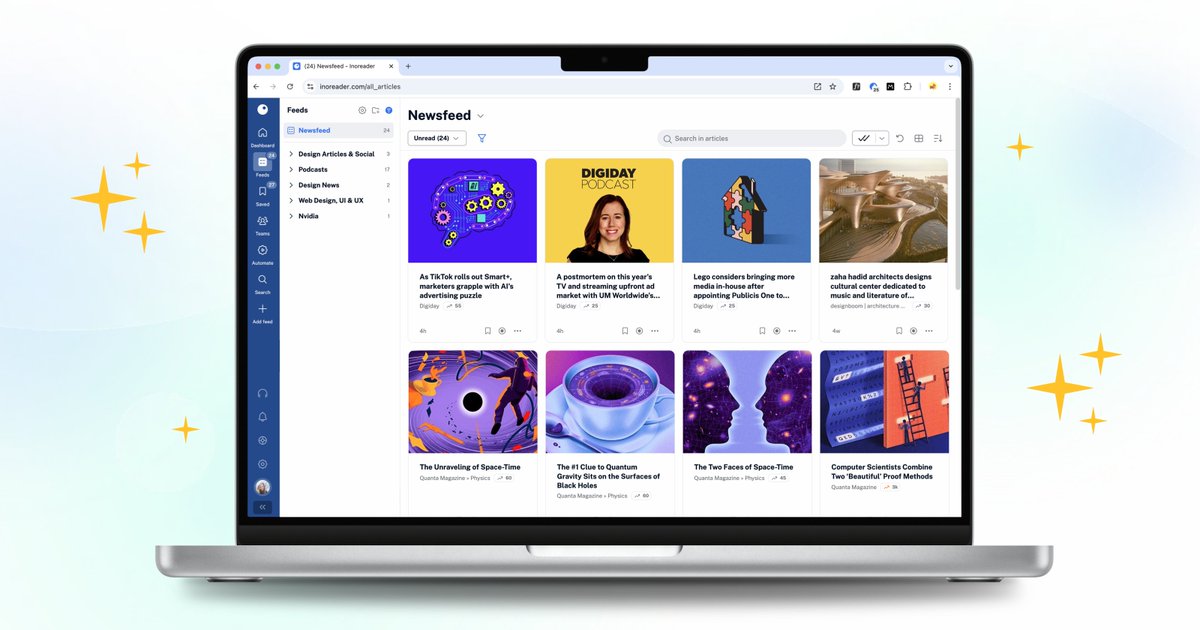1200x630 pixels.
Task: Bookmark the Lego considers article
Action: 761,330
